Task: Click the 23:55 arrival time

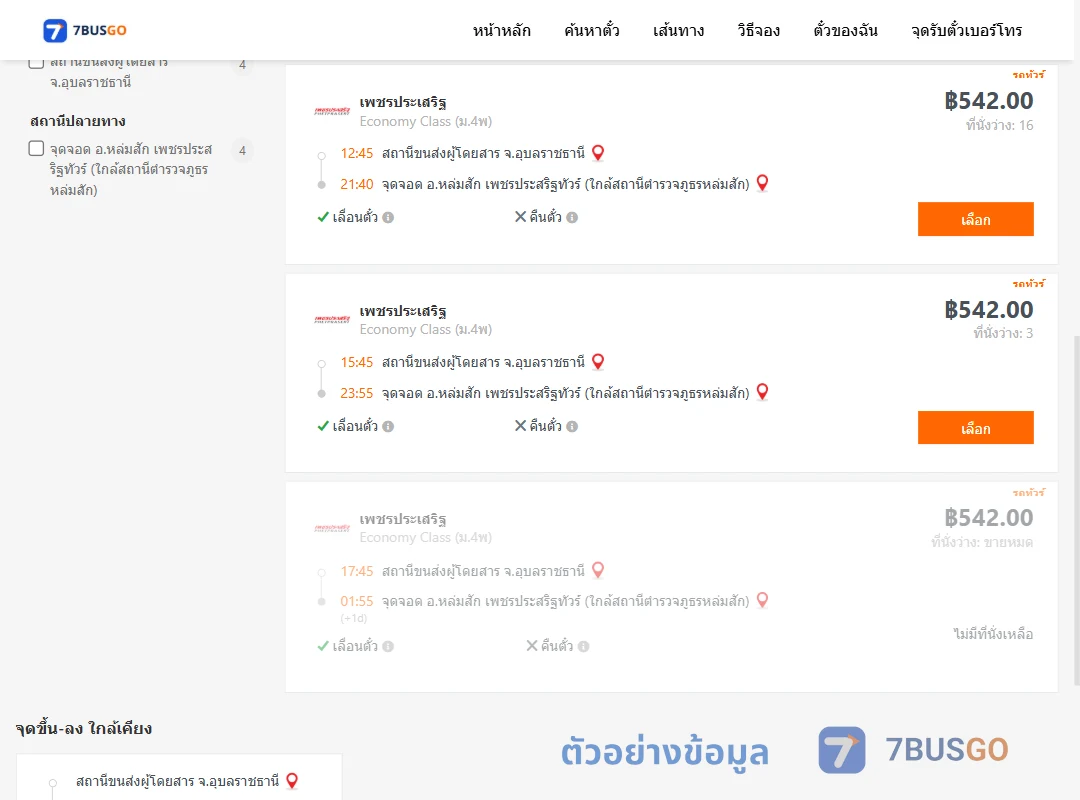Action: point(357,393)
